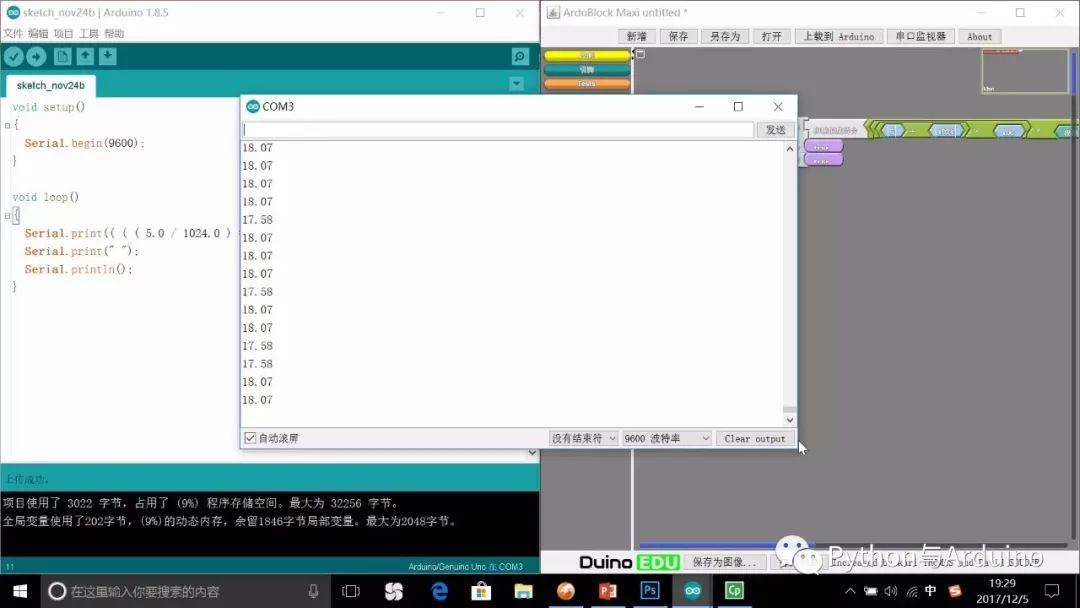The width and height of the screenshot is (1080, 608).
Task: Click the console line about 3022 字节
Action: 200,503
